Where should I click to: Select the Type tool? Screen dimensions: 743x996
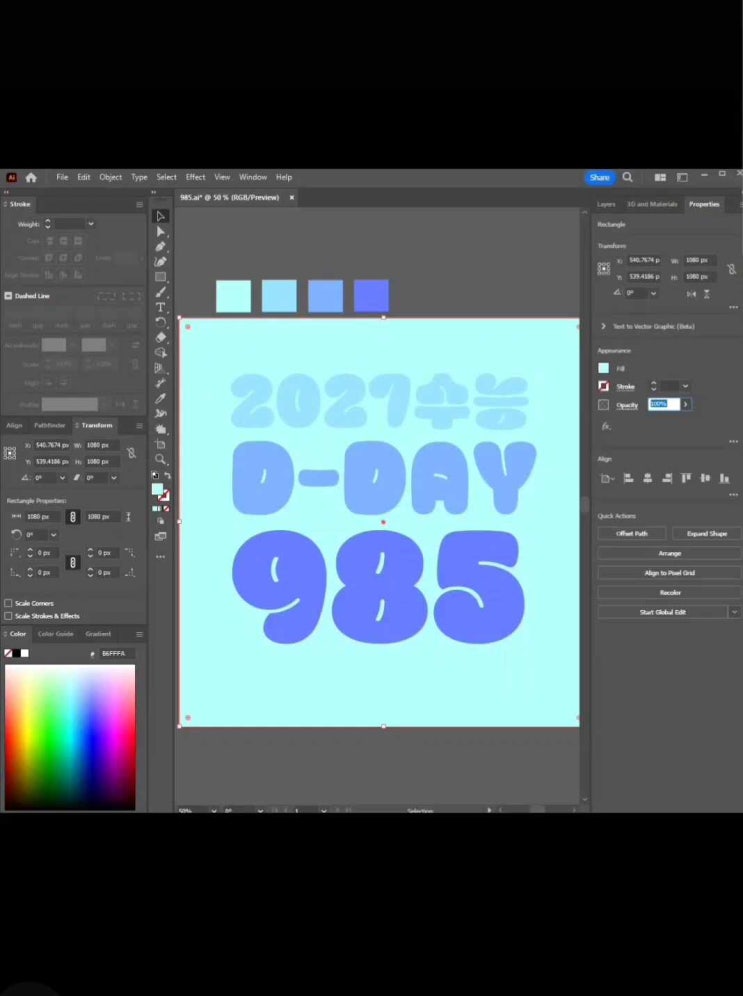click(160, 307)
